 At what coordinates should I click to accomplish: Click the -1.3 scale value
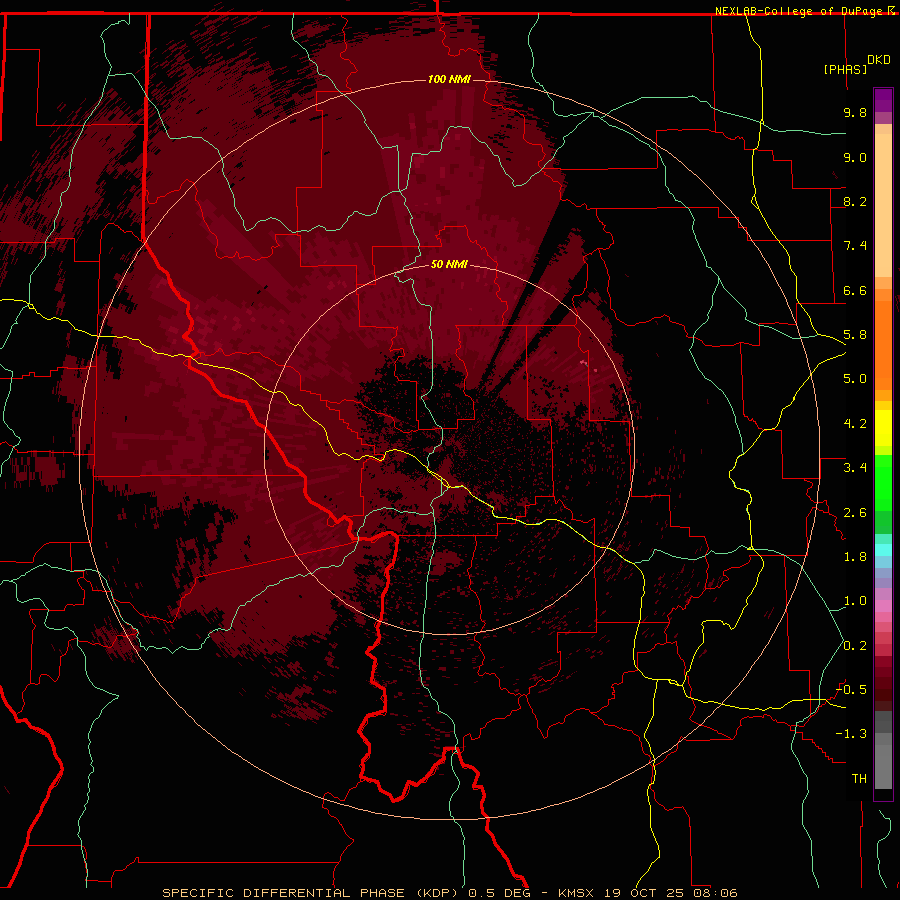tap(851, 734)
